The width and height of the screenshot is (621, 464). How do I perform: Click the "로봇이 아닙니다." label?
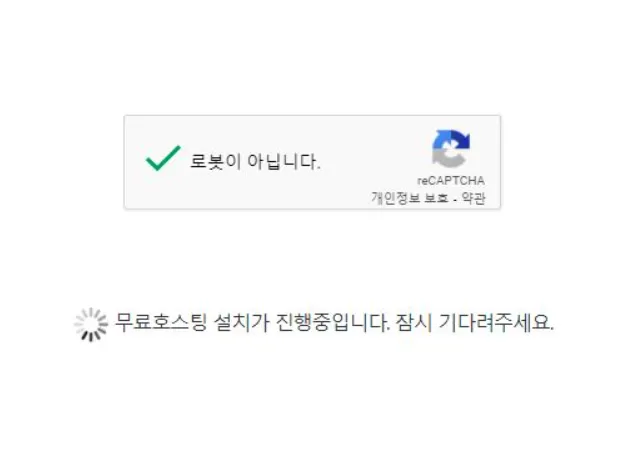pyautogui.click(x=255, y=162)
